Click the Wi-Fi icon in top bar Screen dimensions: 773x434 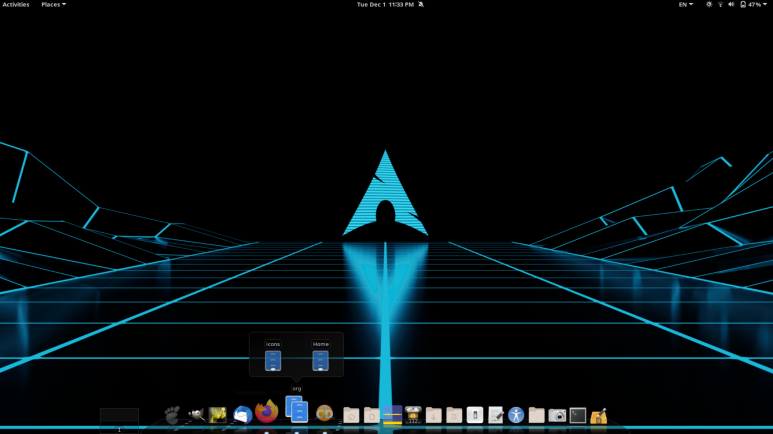(x=720, y=4)
